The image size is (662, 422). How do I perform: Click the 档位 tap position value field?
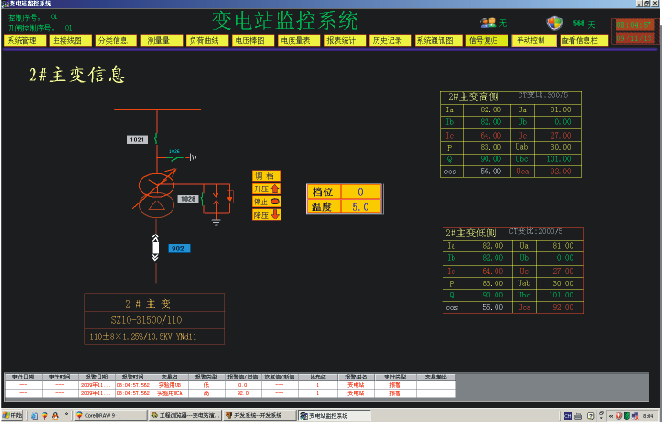point(360,191)
